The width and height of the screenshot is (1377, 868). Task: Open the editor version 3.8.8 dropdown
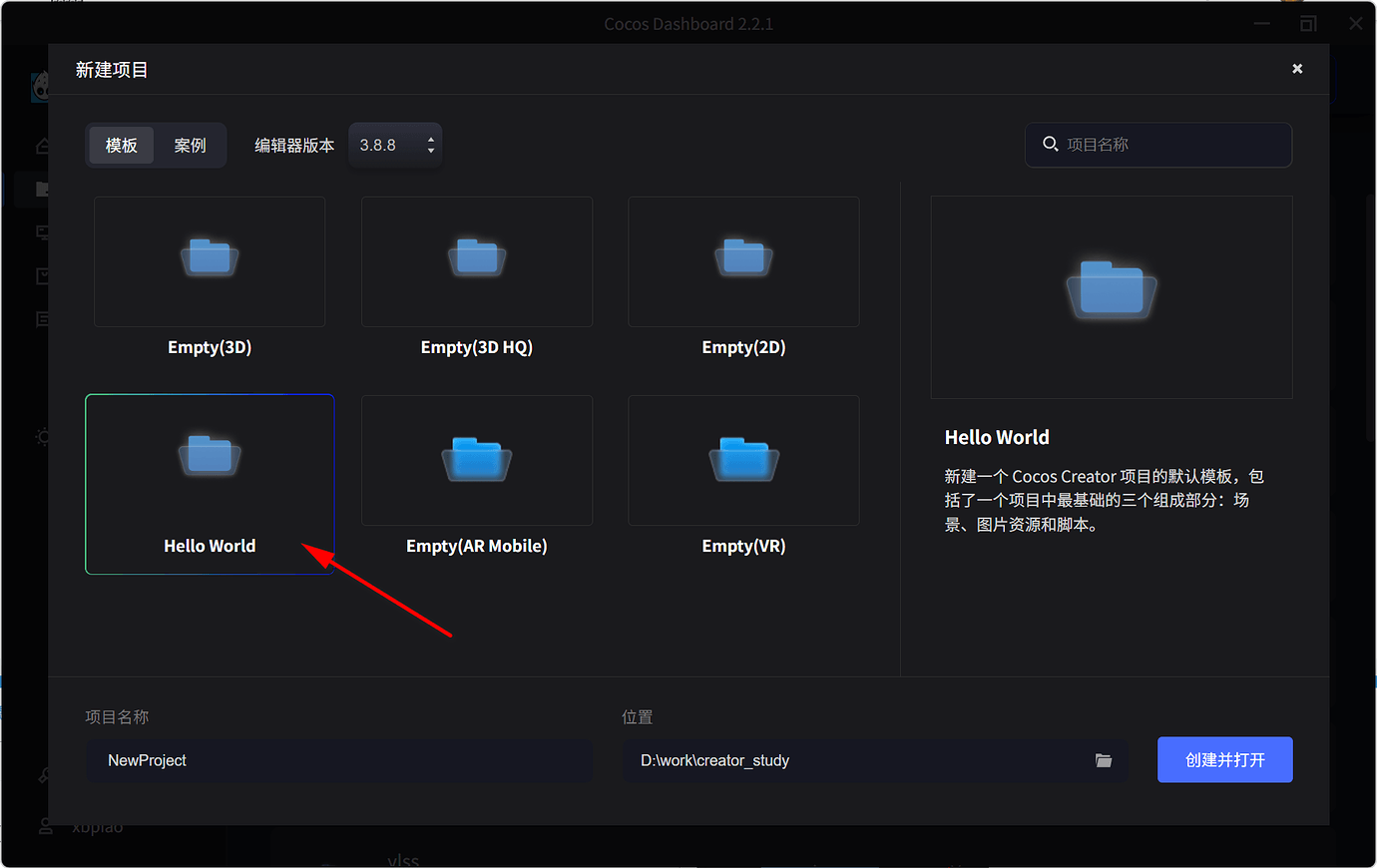(395, 146)
